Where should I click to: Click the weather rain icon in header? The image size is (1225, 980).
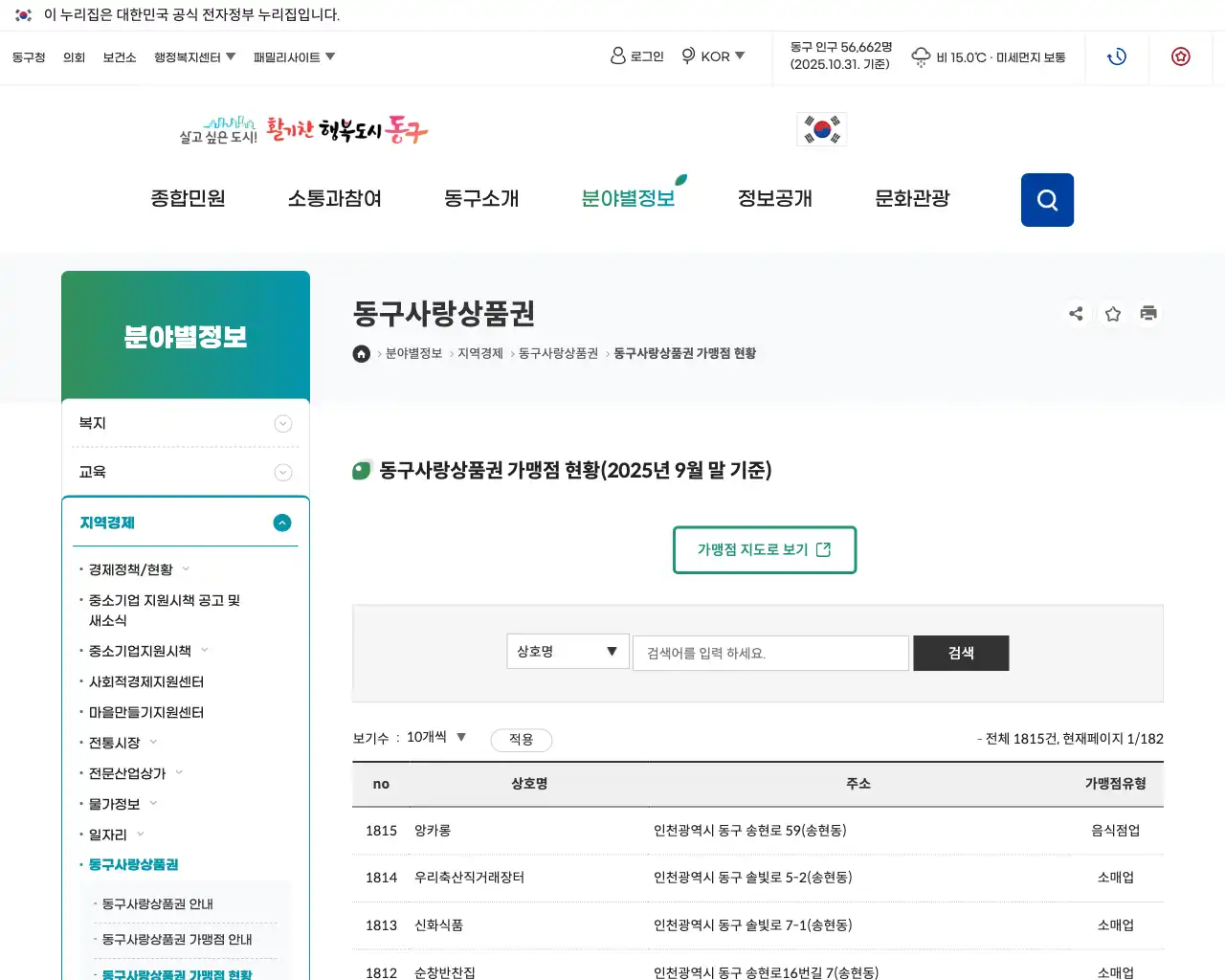[x=920, y=56]
